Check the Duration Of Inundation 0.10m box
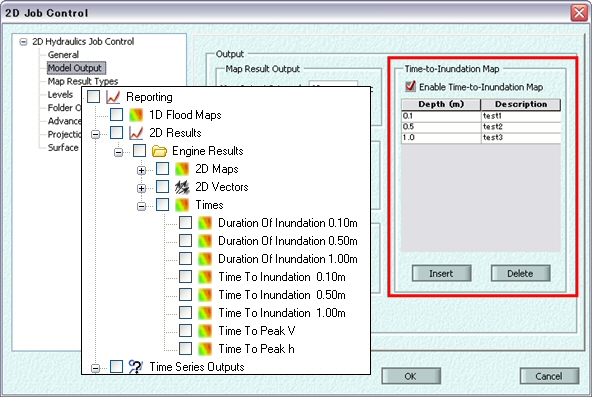Image resolution: width=593 pixels, height=398 pixels. click(x=185, y=222)
